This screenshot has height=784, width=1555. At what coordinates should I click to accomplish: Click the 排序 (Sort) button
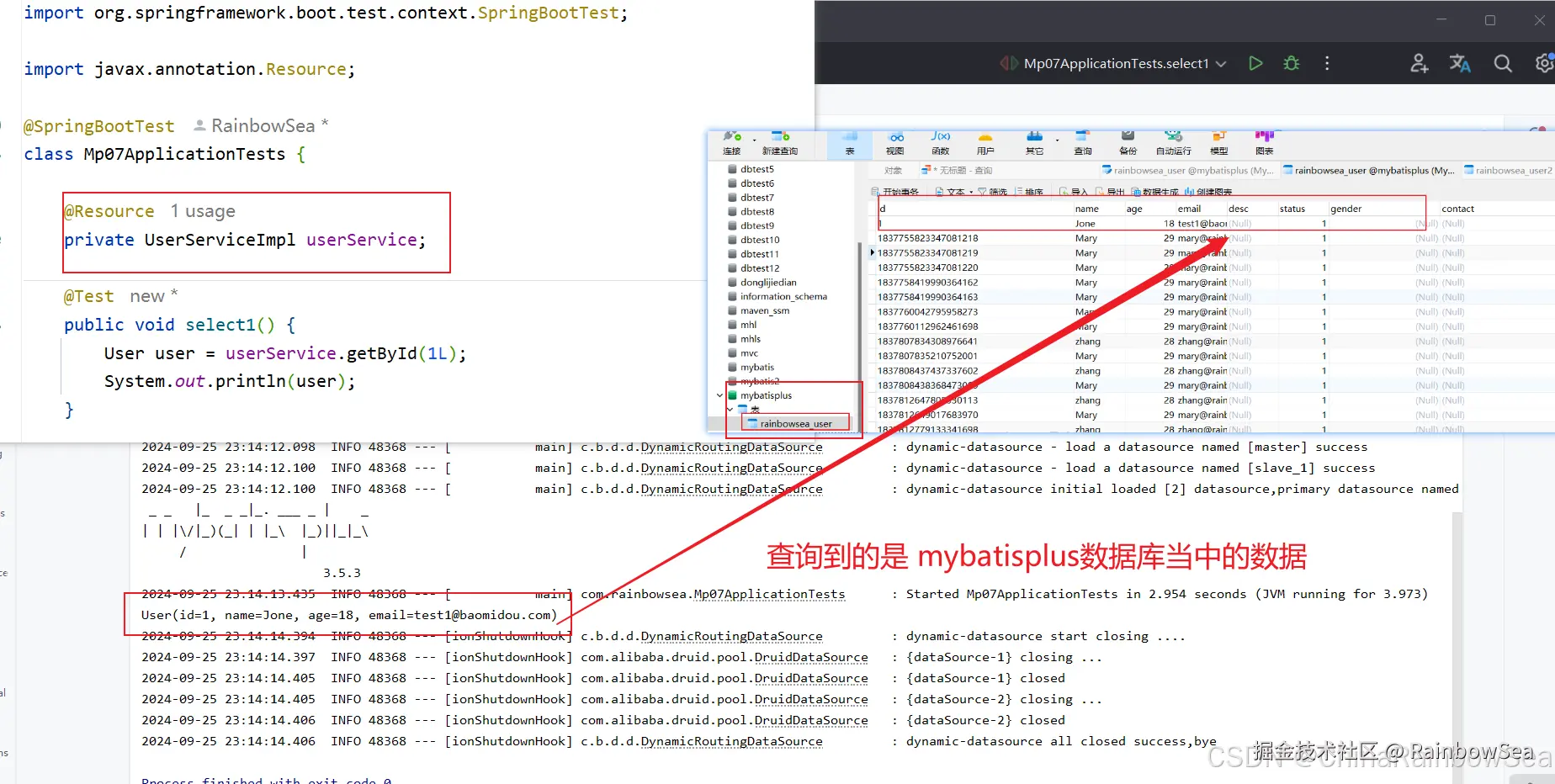(x=1028, y=192)
